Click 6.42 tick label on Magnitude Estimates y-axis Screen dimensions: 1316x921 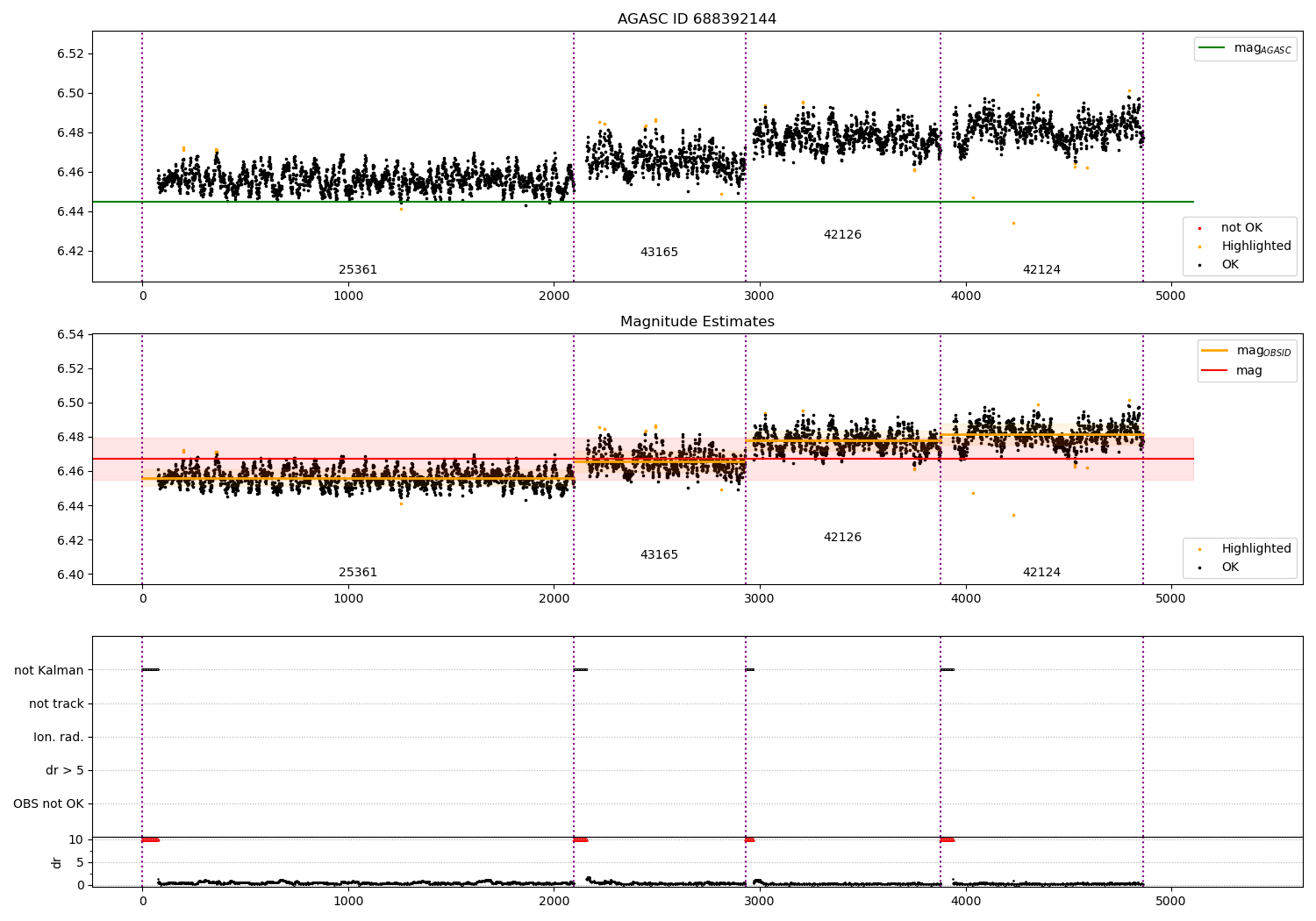click(x=70, y=540)
